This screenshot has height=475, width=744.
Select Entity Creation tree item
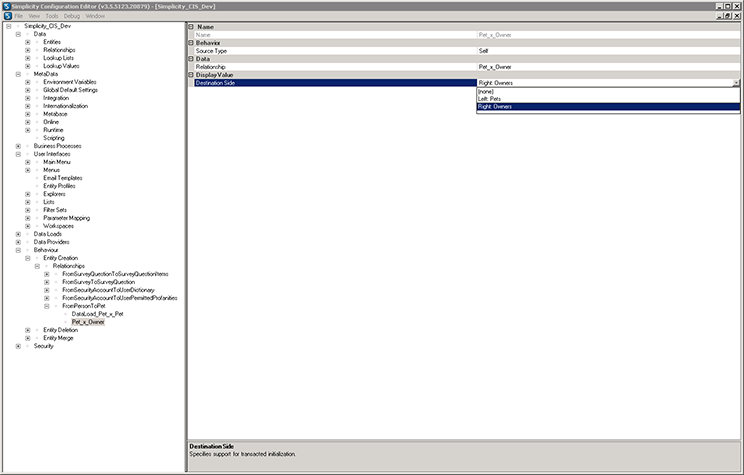pos(60,258)
